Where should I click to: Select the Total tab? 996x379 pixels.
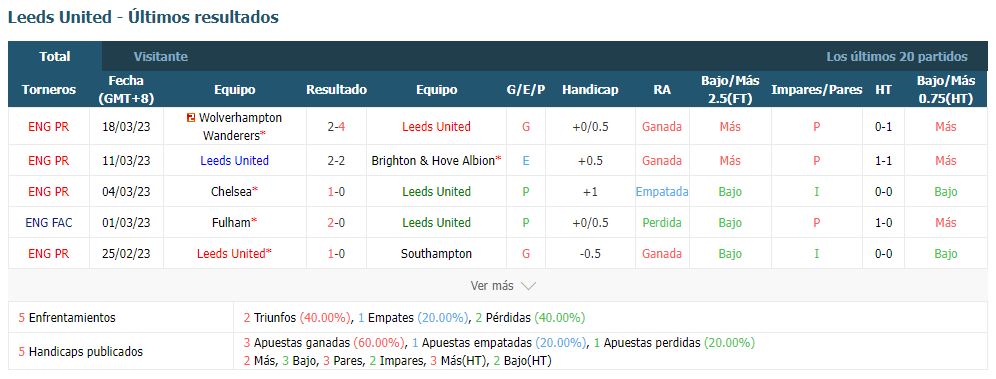pos(55,57)
